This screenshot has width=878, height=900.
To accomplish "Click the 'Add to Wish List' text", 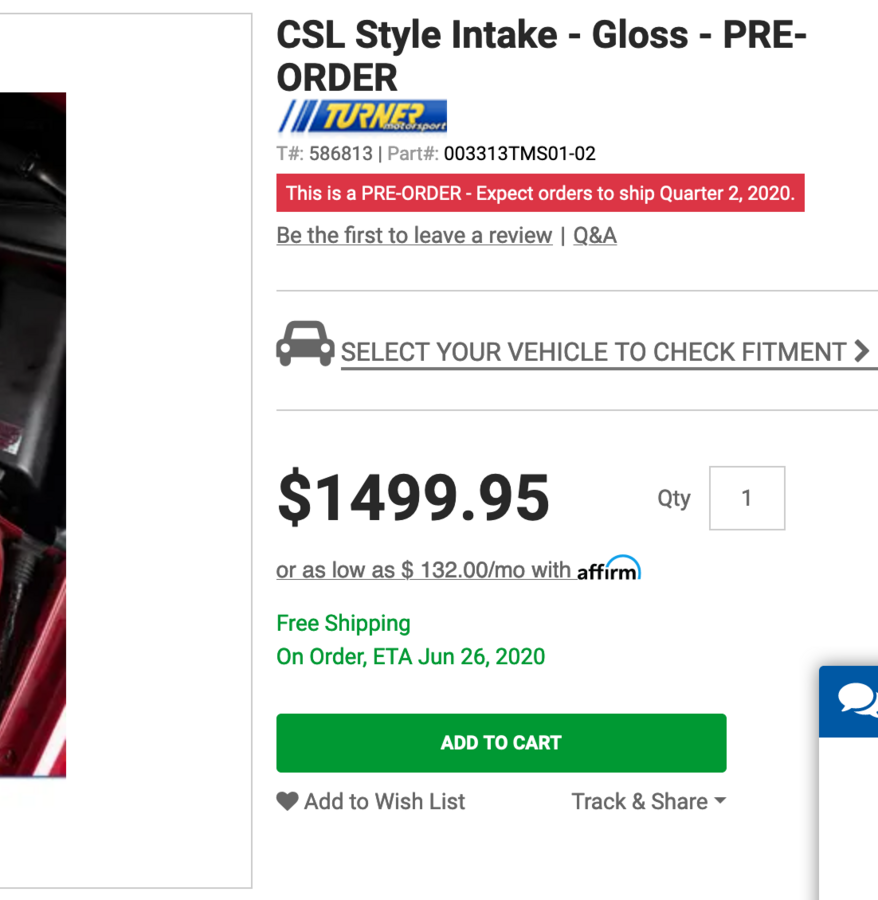I will (385, 801).
